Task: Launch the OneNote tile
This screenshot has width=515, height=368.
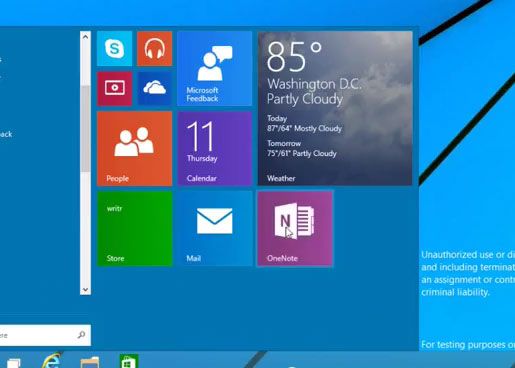Action: 295,228
